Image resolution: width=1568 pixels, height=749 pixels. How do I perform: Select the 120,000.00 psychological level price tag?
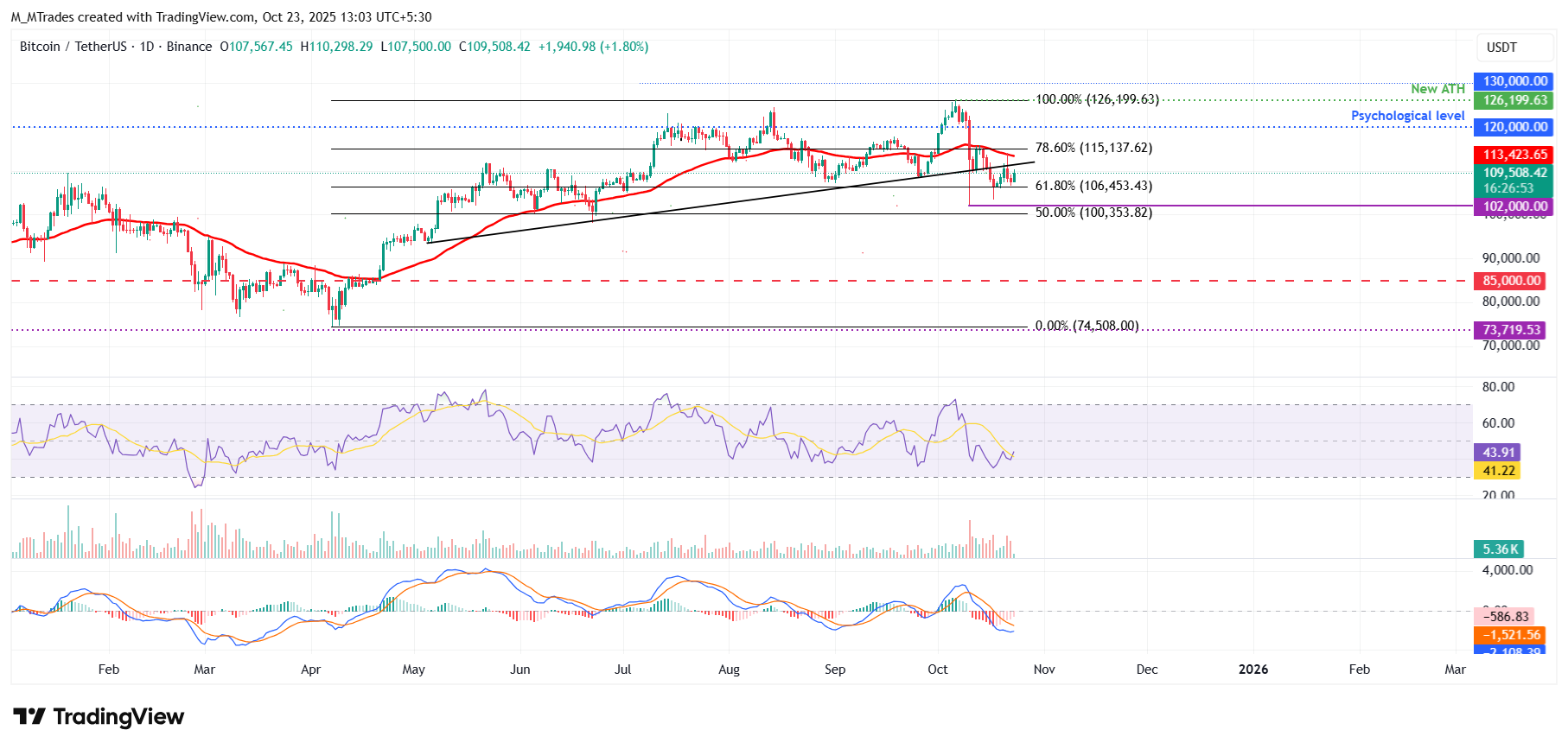pyautogui.click(x=1514, y=127)
